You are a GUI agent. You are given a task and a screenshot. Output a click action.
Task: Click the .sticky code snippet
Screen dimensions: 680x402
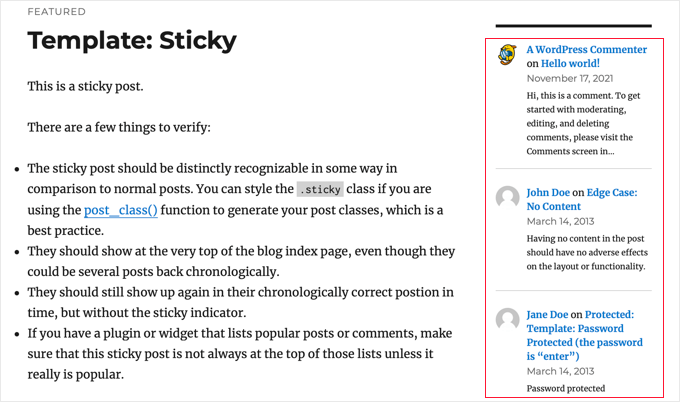[320, 189]
